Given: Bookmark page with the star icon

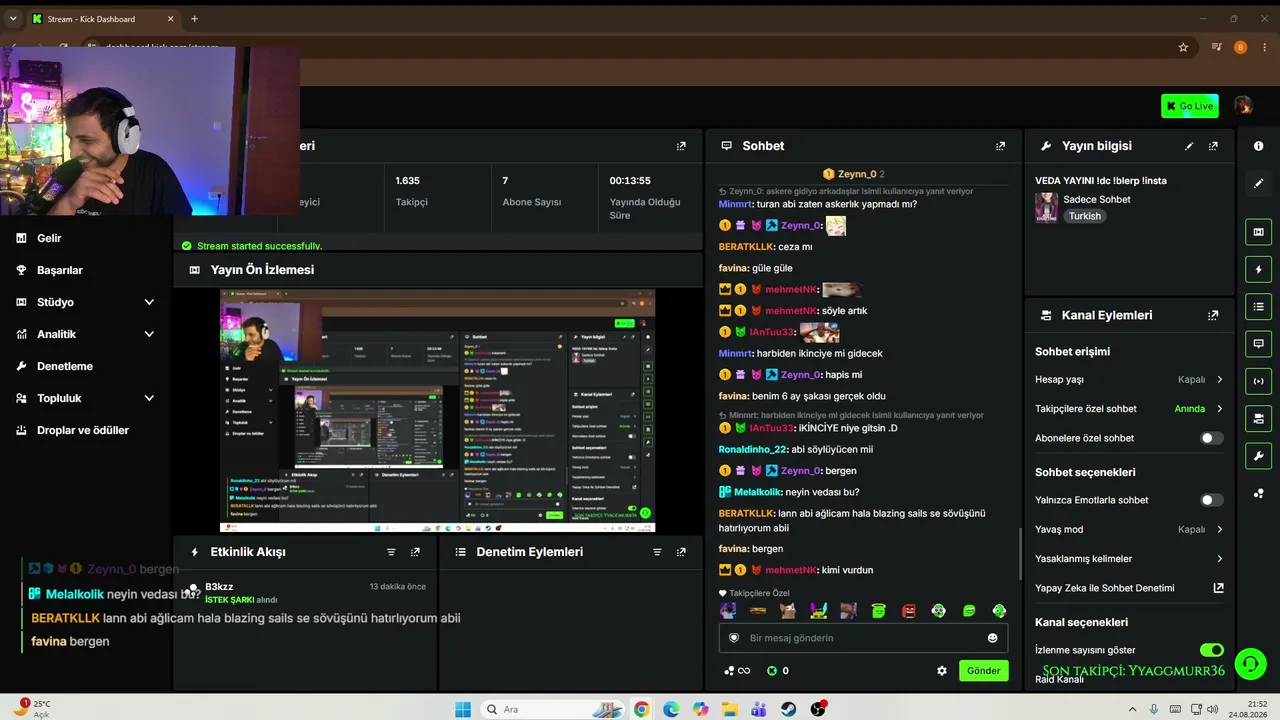Looking at the screenshot, I should [x=1183, y=47].
